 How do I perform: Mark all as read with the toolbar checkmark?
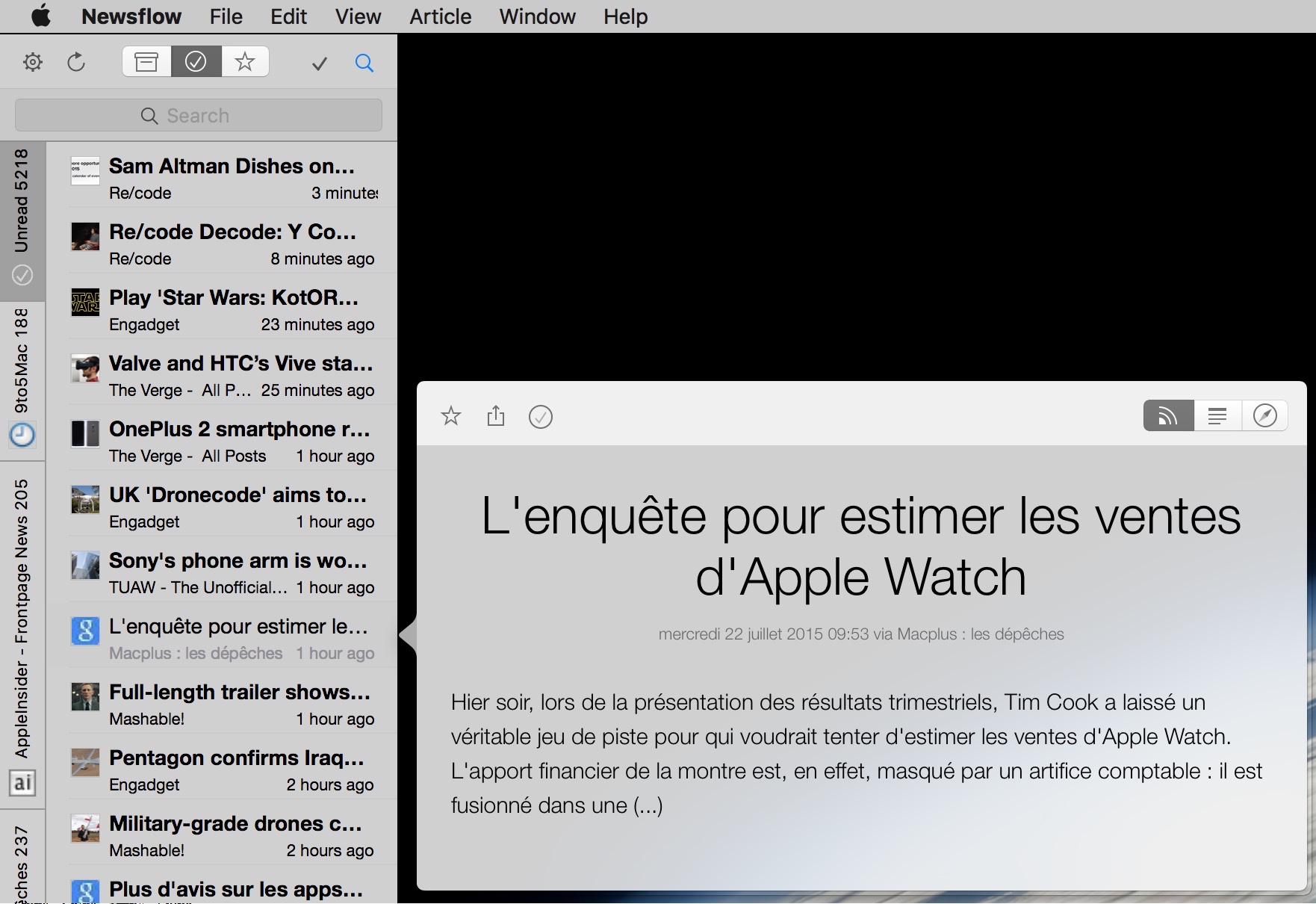pos(320,64)
